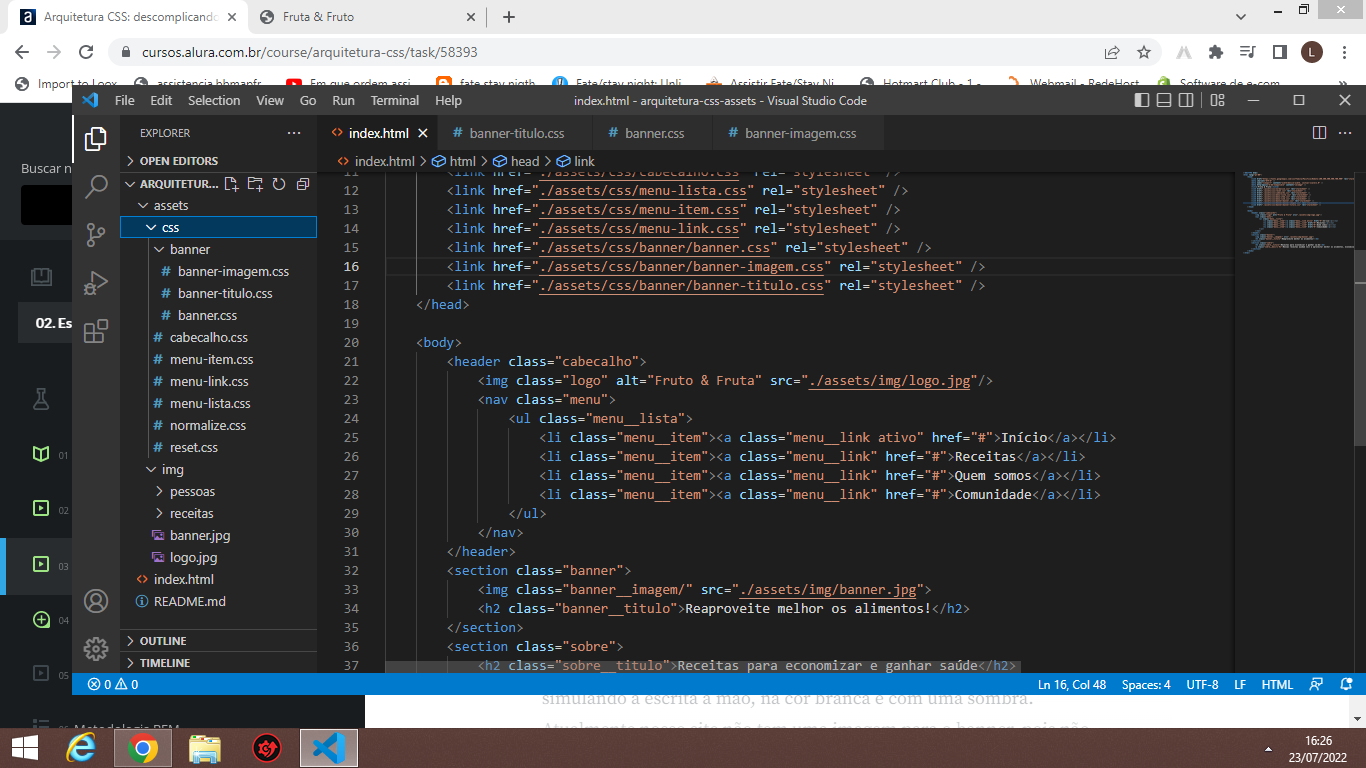This screenshot has height=768, width=1366.
Task: Click UTF-8 encoding in status bar
Action: point(1202,685)
